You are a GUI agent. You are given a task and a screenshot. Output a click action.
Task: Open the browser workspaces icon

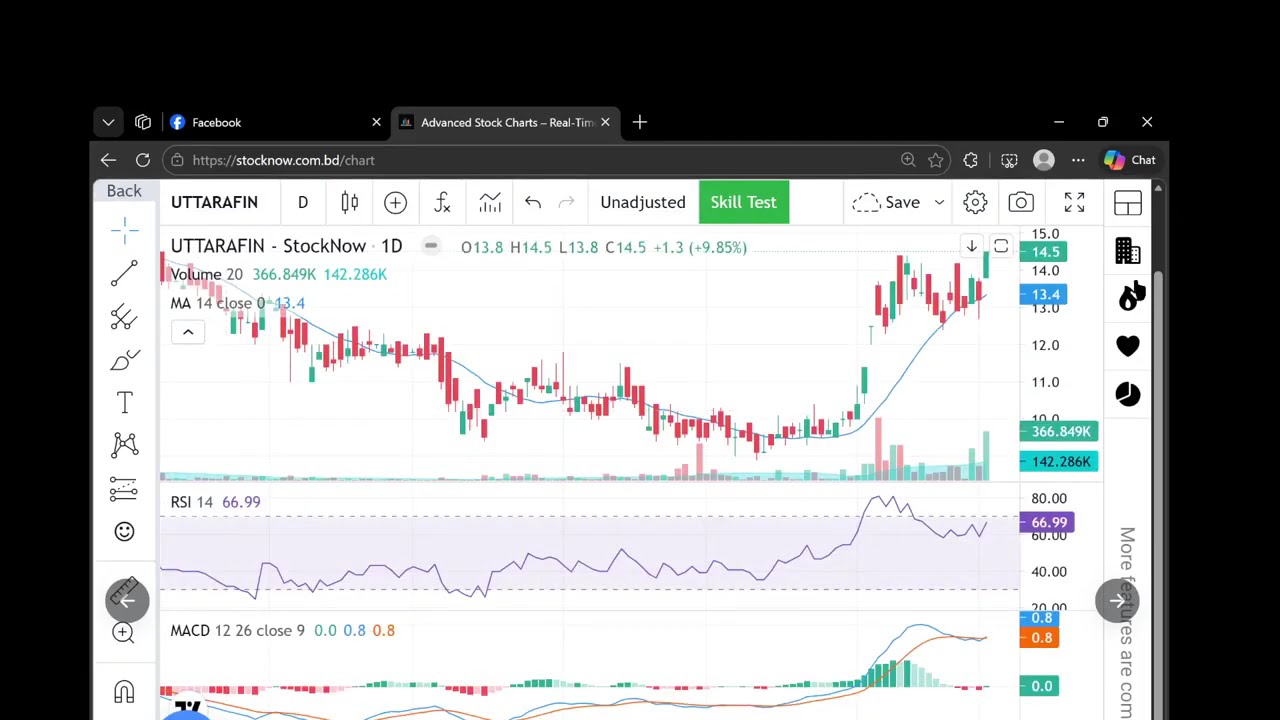143,122
